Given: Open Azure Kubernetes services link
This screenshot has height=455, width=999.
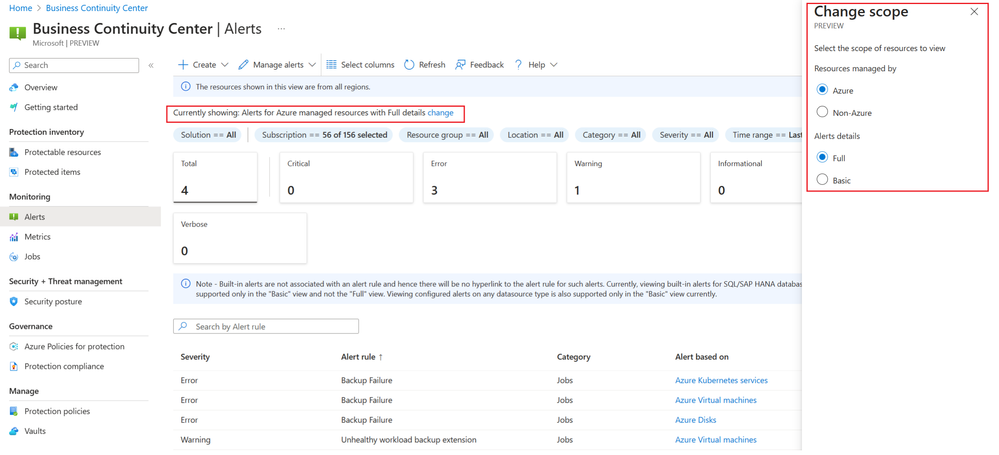Looking at the screenshot, I should [x=721, y=380].
